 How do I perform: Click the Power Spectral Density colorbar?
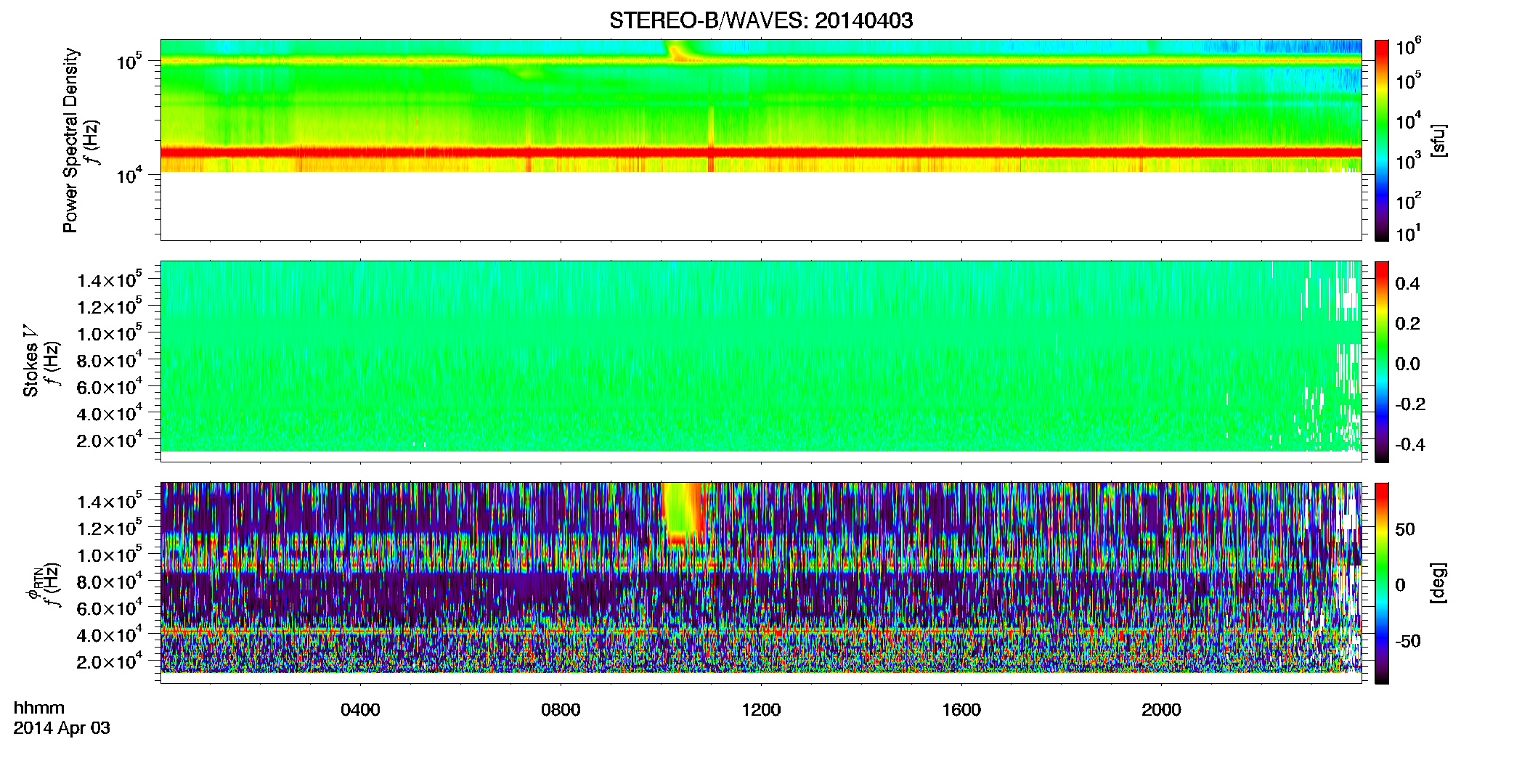point(1382,140)
